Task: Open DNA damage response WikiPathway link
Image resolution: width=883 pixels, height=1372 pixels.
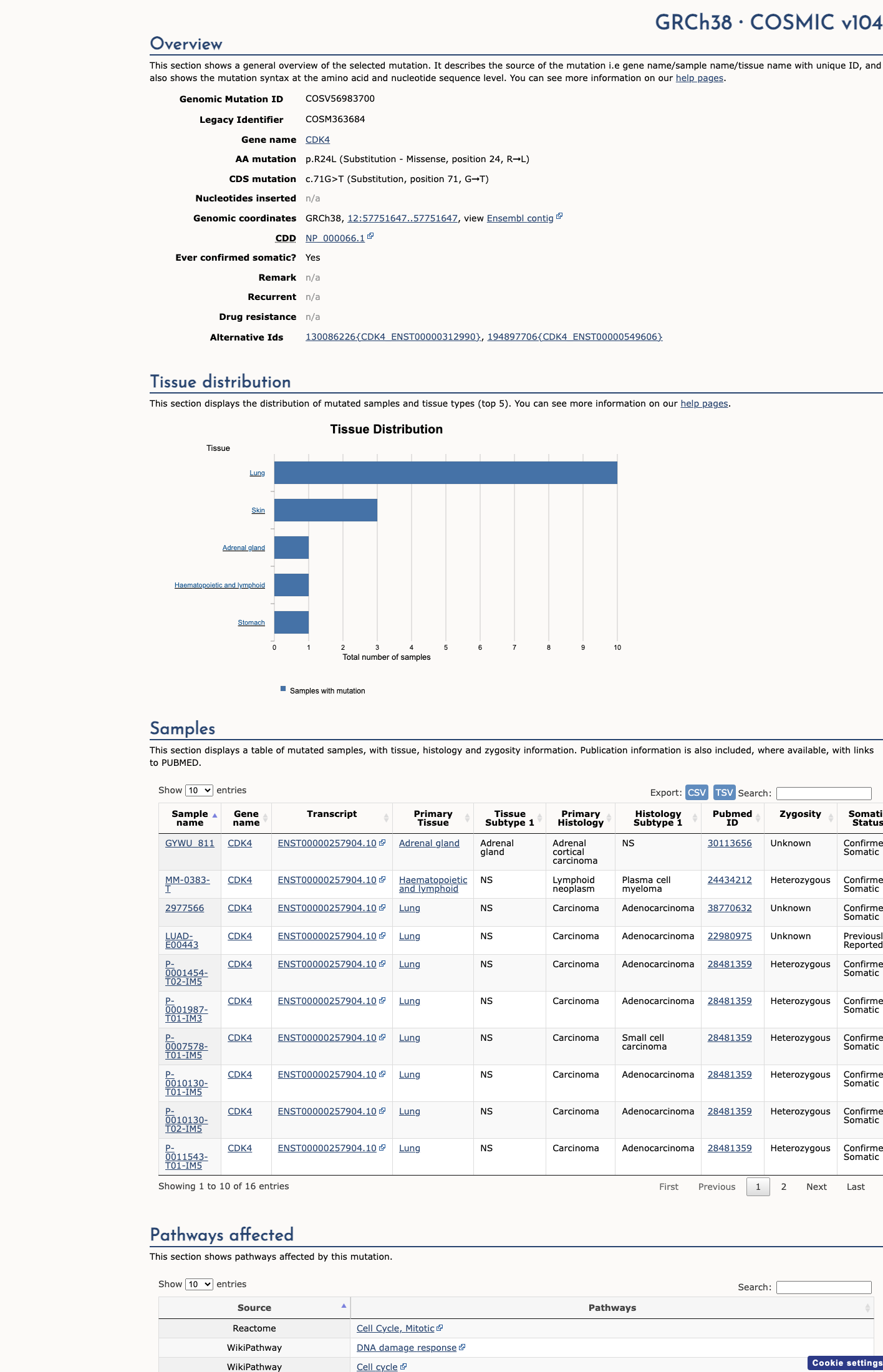Action: (407, 1348)
